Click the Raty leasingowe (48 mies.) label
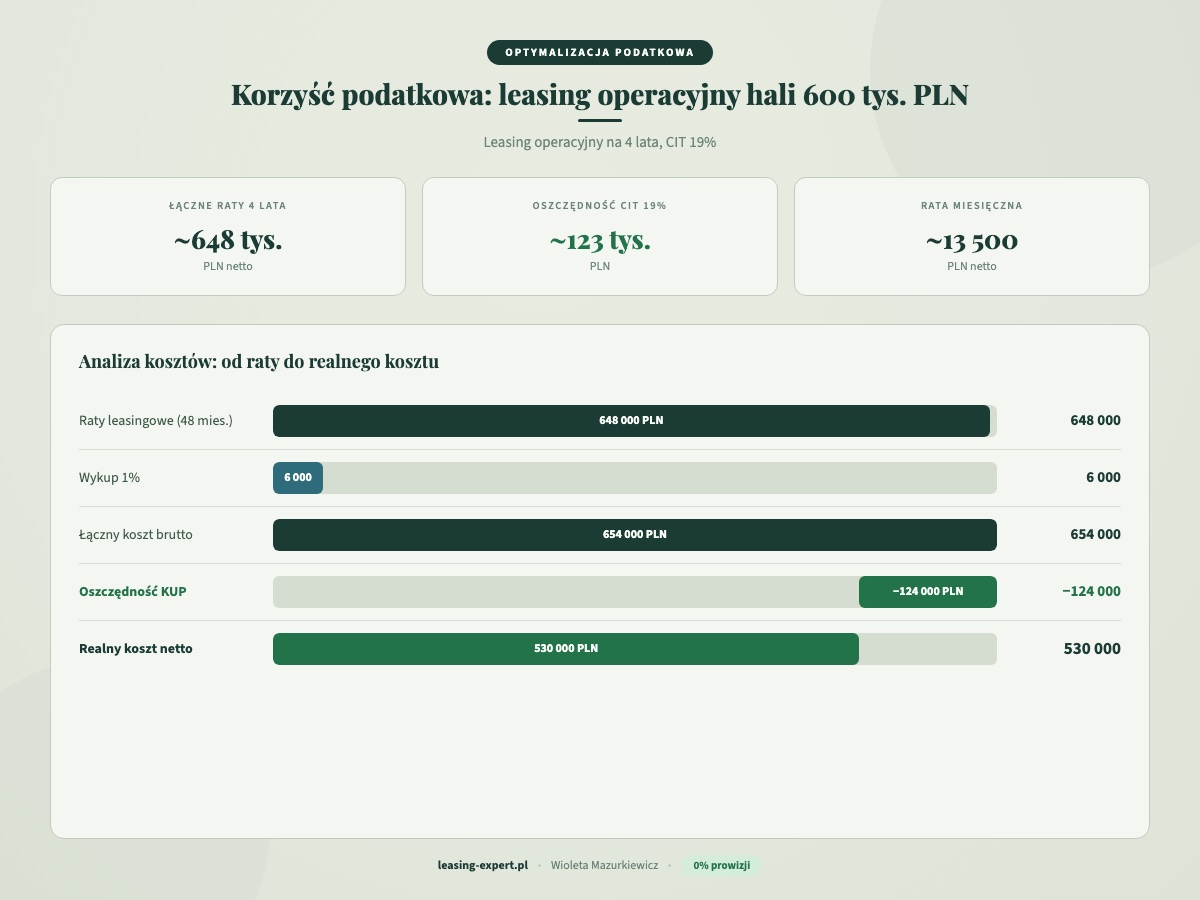Image resolution: width=1200 pixels, height=900 pixels. tap(156, 421)
